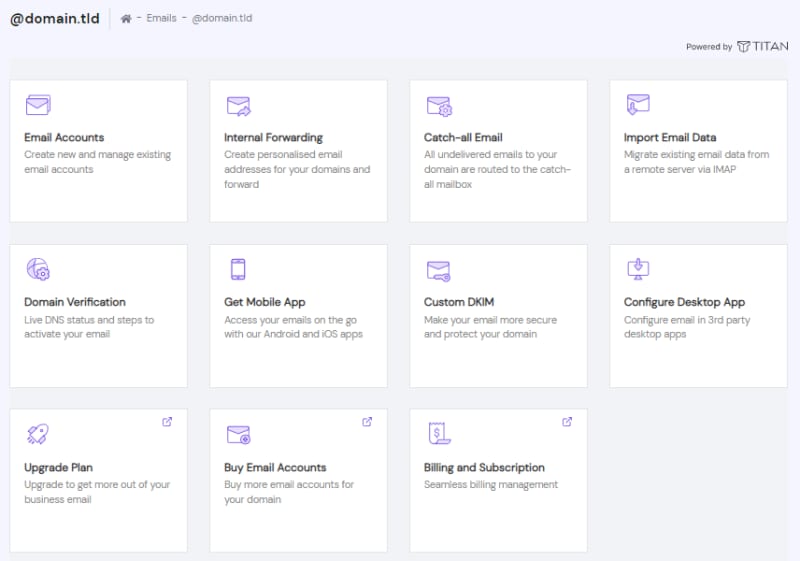This screenshot has width=800, height=561.
Task: Open the Email Accounts title link
Action: click(64, 137)
